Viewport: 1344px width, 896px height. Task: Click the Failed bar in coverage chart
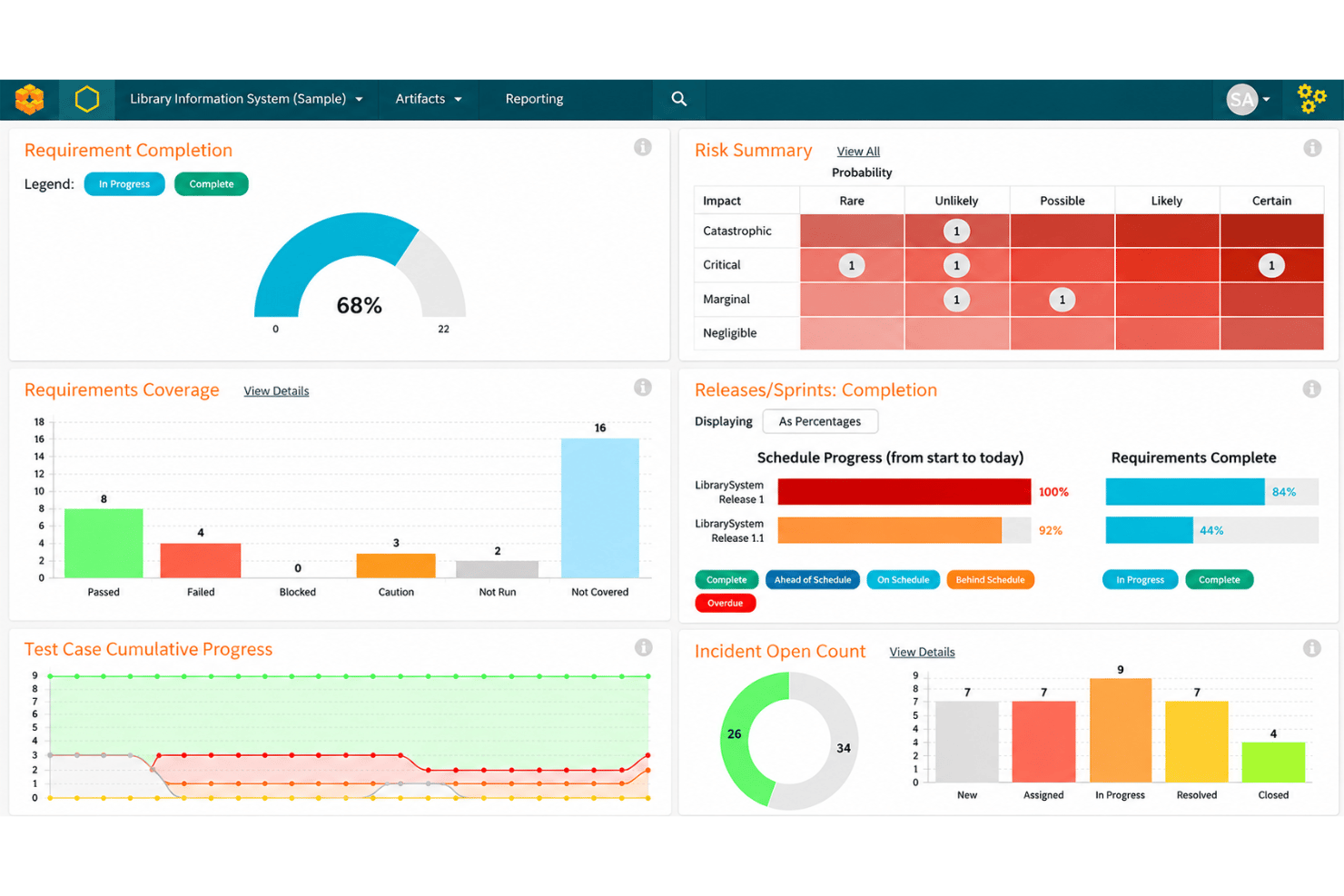tap(201, 560)
